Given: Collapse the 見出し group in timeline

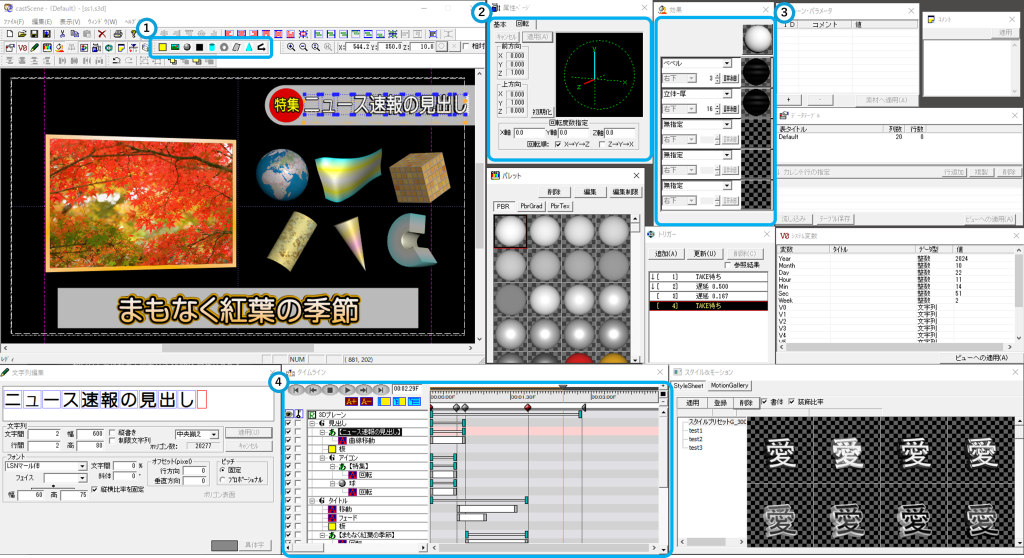Looking at the screenshot, I should (x=312, y=423).
